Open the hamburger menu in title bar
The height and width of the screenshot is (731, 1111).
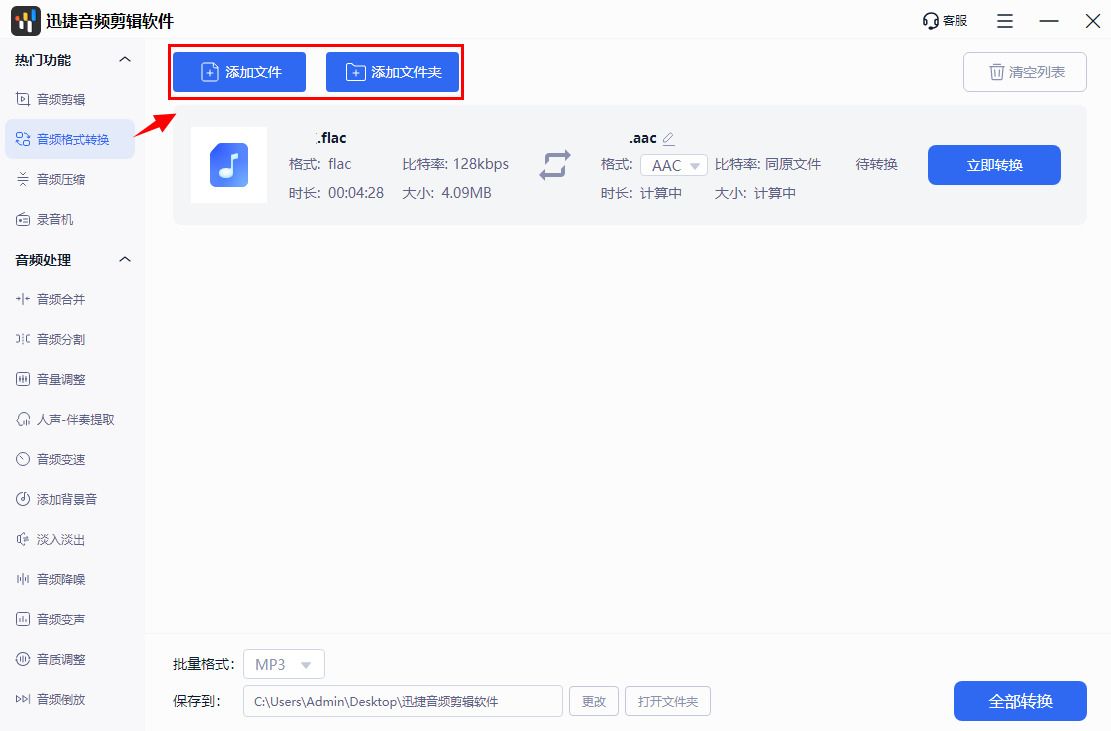click(x=1005, y=21)
